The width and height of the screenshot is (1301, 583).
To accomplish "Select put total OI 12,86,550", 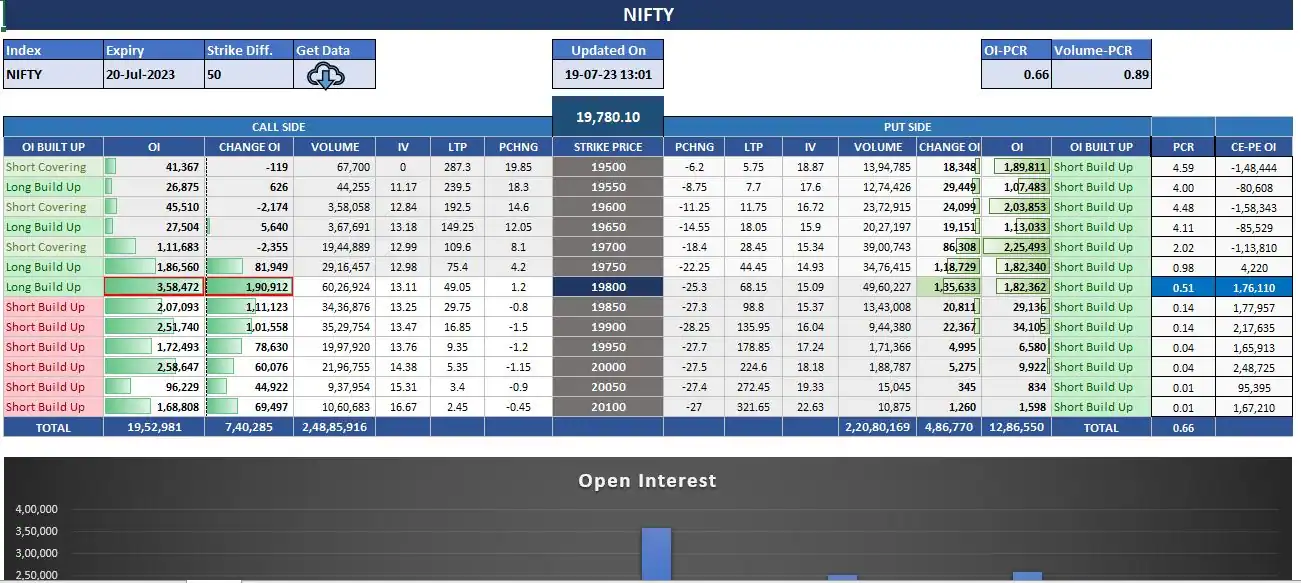I will (1016, 427).
